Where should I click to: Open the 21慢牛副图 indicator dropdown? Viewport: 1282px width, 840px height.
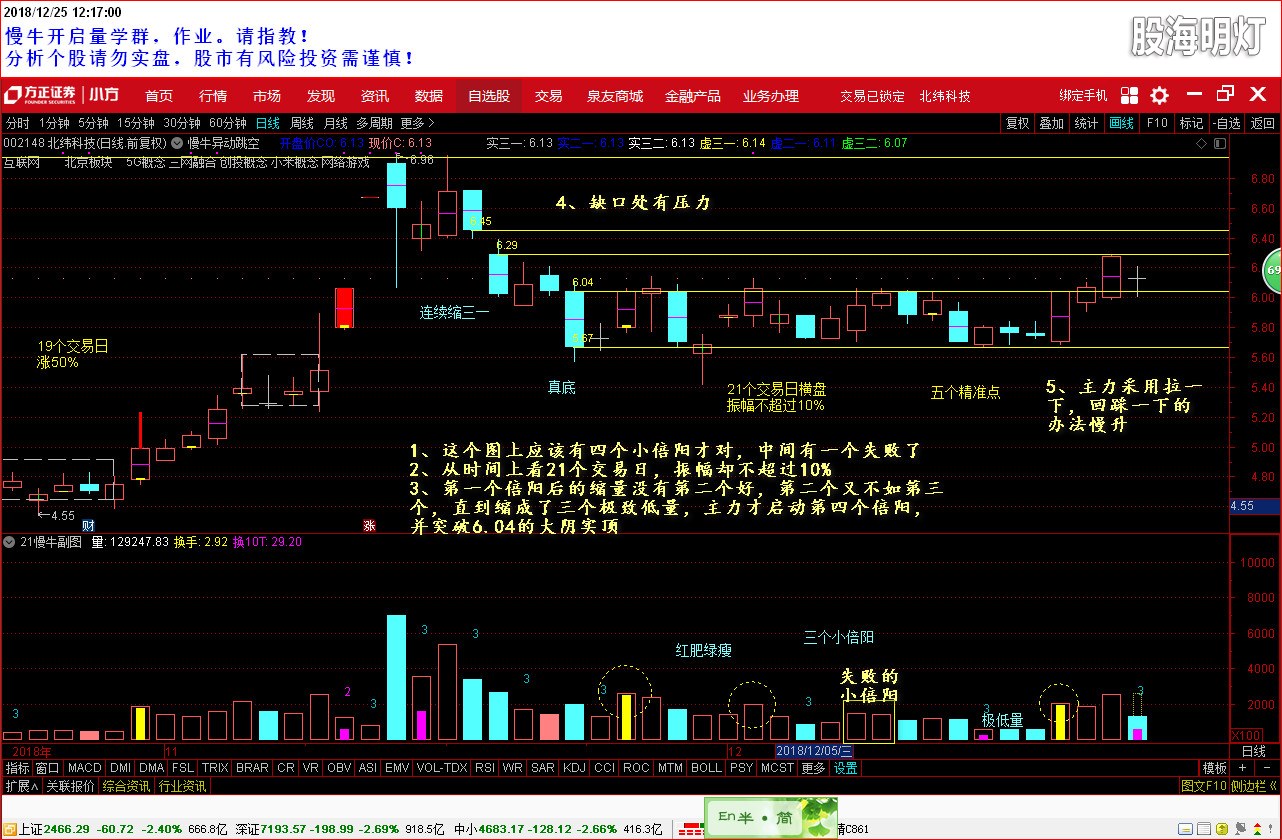tap(11, 542)
